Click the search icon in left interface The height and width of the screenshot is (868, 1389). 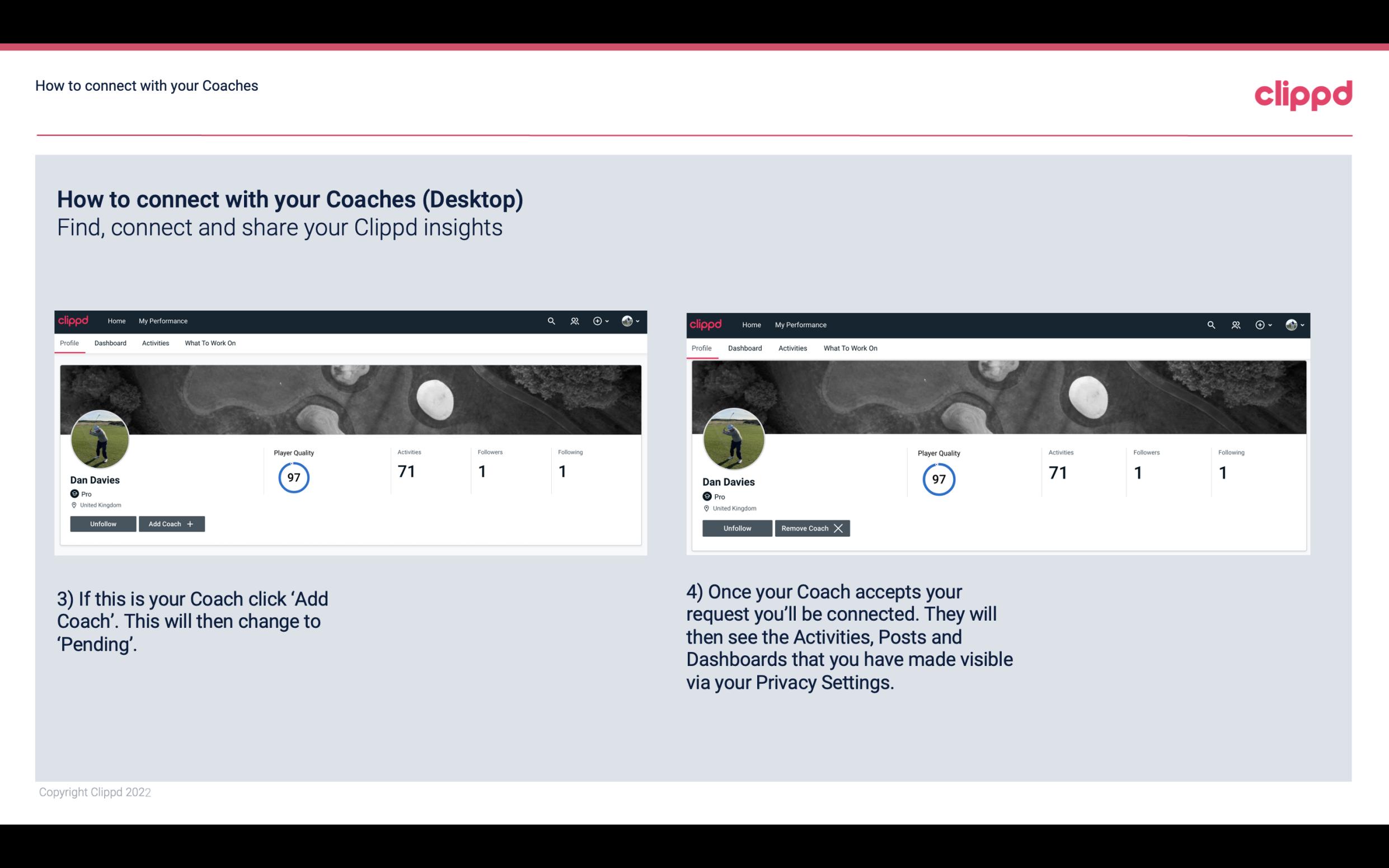click(x=551, y=321)
